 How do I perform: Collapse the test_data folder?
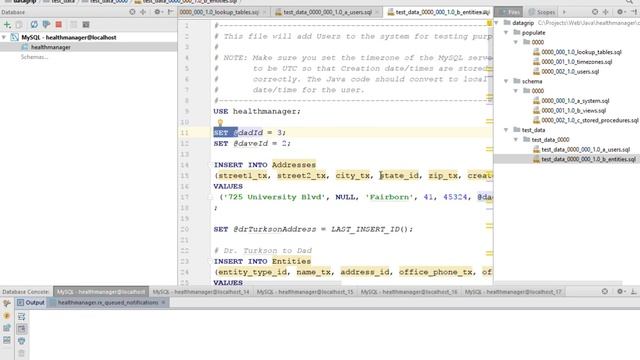coord(506,130)
